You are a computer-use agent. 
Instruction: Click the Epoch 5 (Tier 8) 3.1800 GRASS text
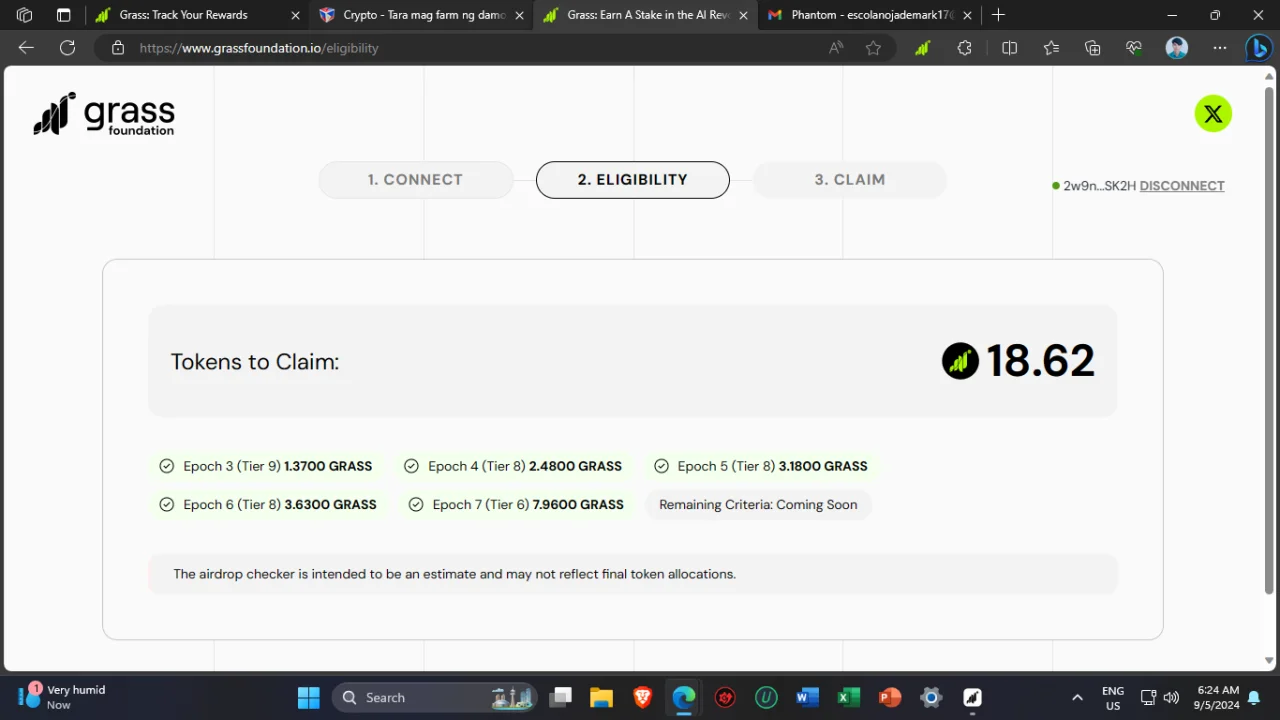[772, 466]
